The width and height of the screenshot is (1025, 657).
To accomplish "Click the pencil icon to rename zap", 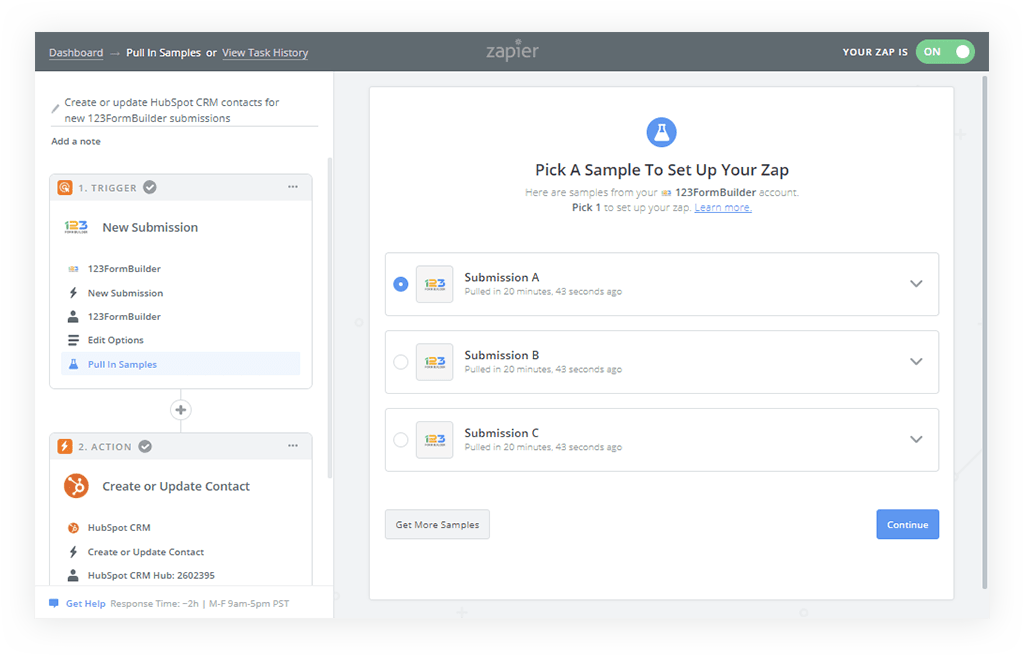I will coord(56,109).
